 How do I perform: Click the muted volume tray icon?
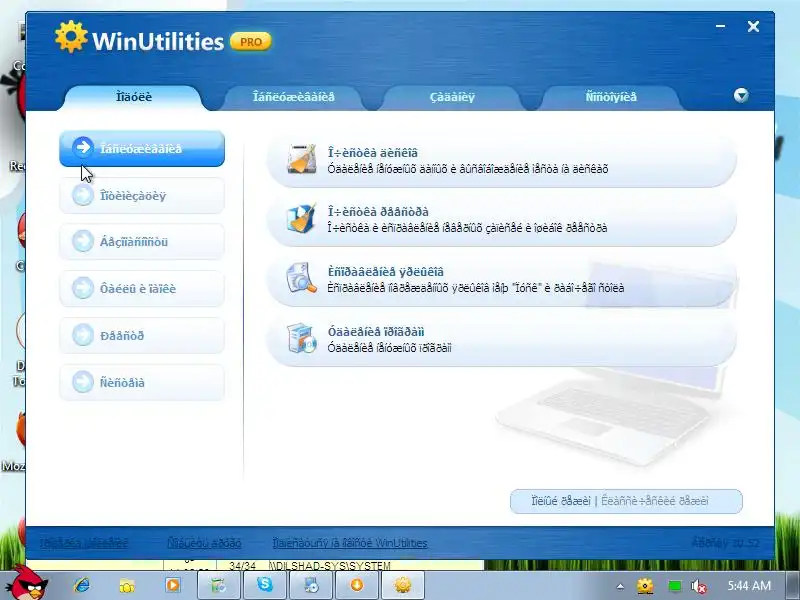698,586
